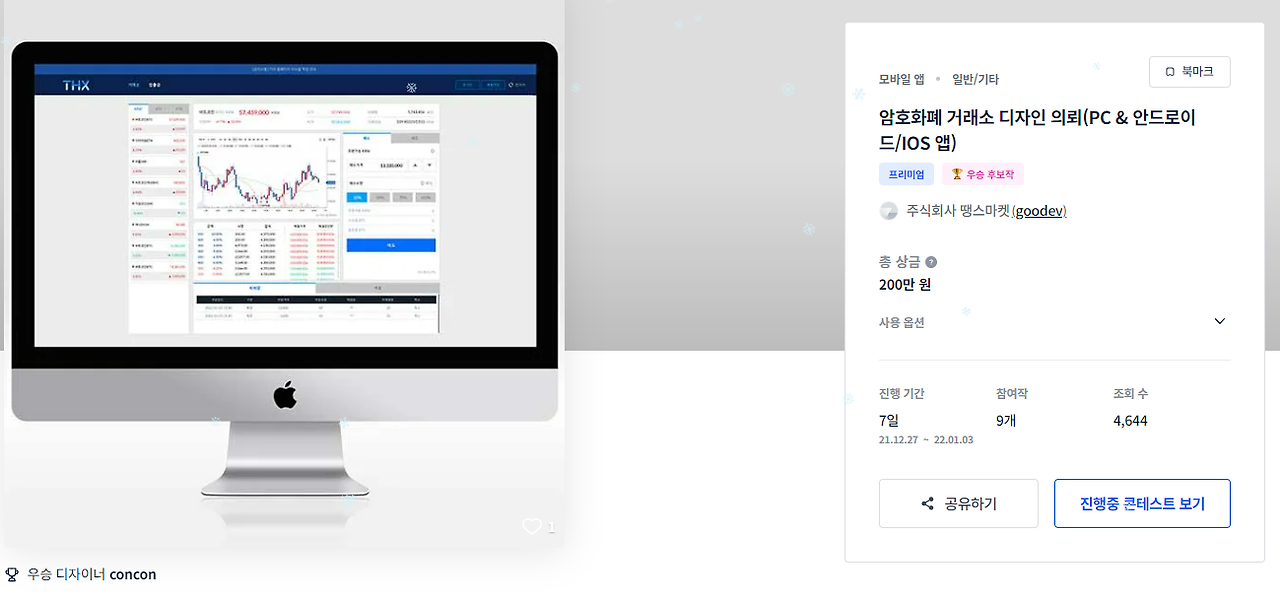Viewport: 1280px width, 602px height.
Task: Expand the 사용 옵션 chevron arrow
Action: point(1219,321)
